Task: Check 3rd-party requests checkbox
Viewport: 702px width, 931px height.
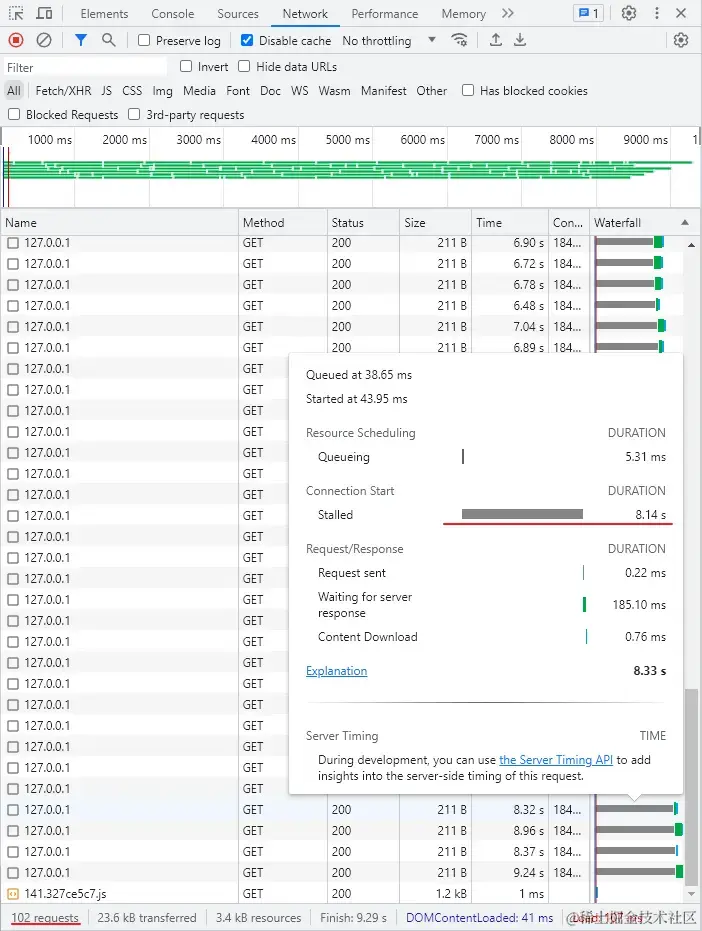Action: click(134, 114)
